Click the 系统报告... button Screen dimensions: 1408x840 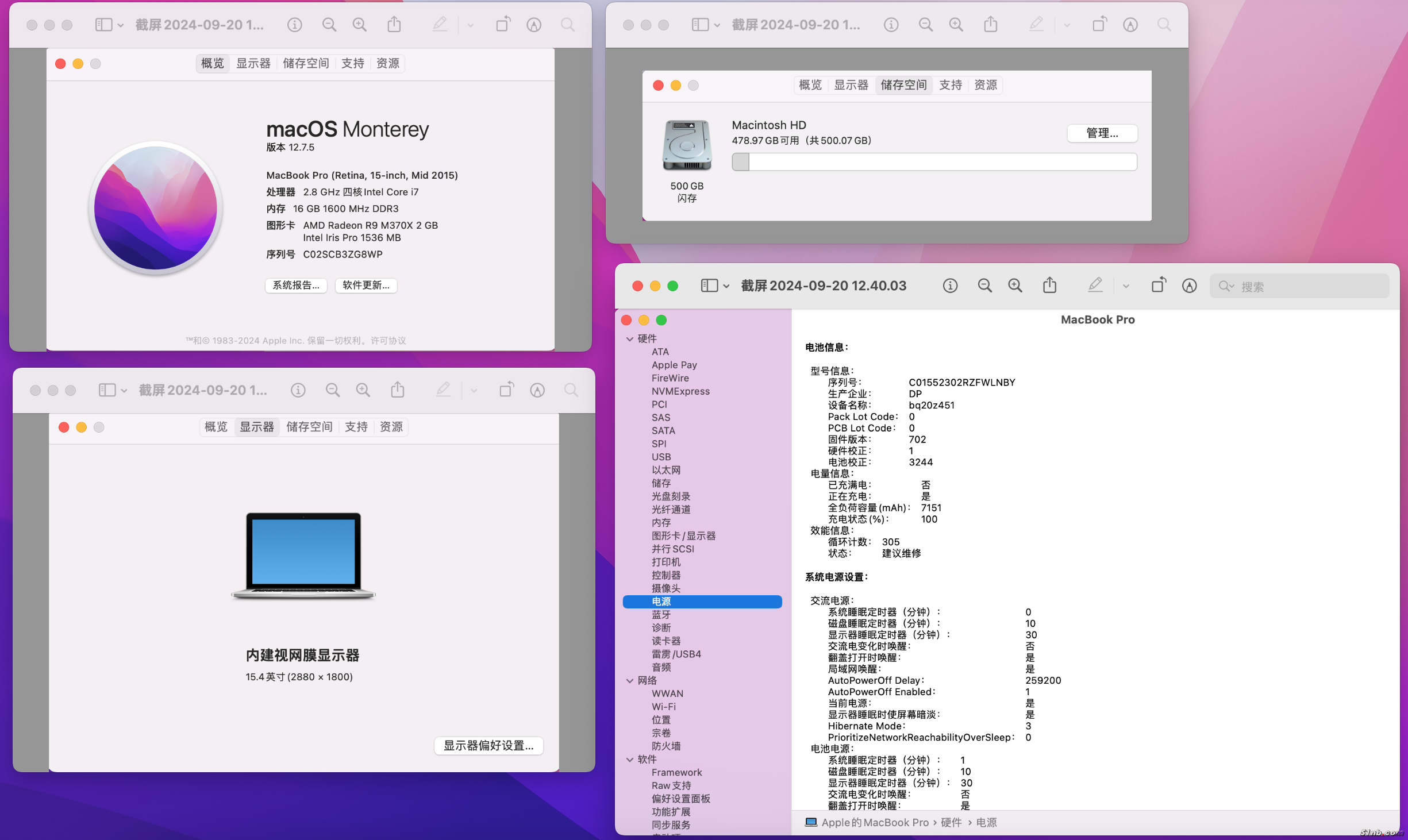tap(296, 286)
